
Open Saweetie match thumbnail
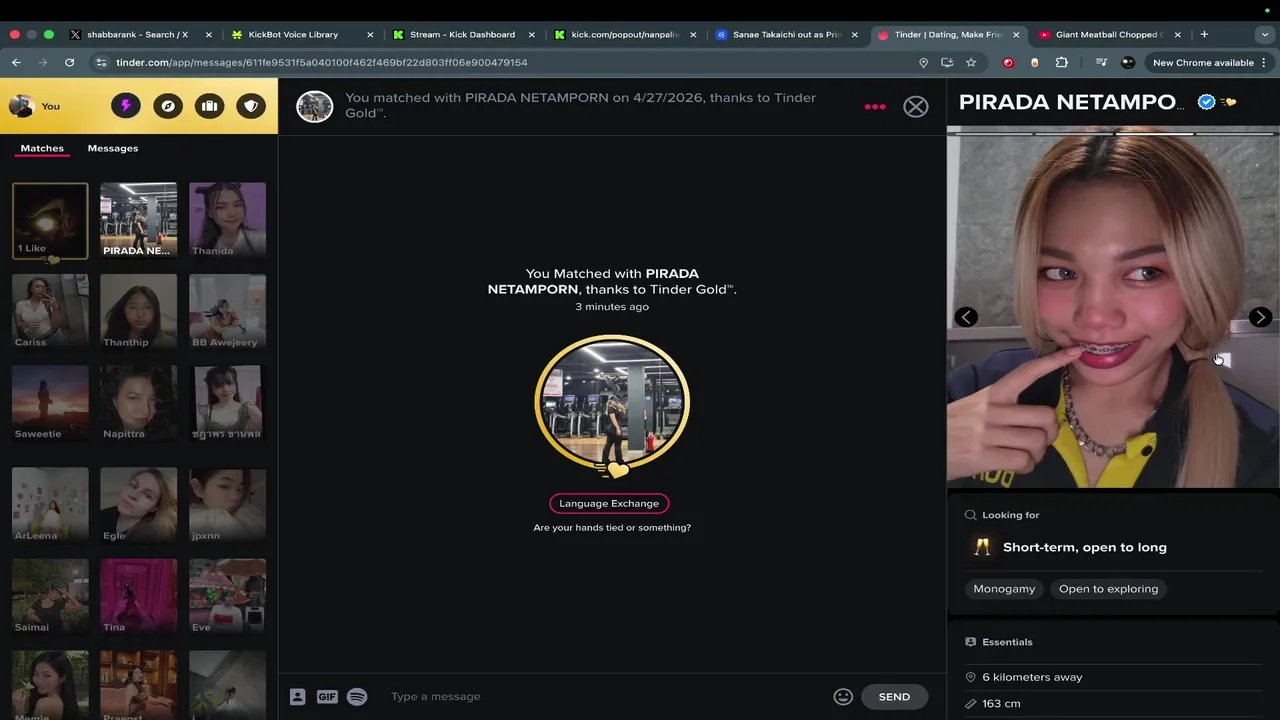tap(50, 404)
